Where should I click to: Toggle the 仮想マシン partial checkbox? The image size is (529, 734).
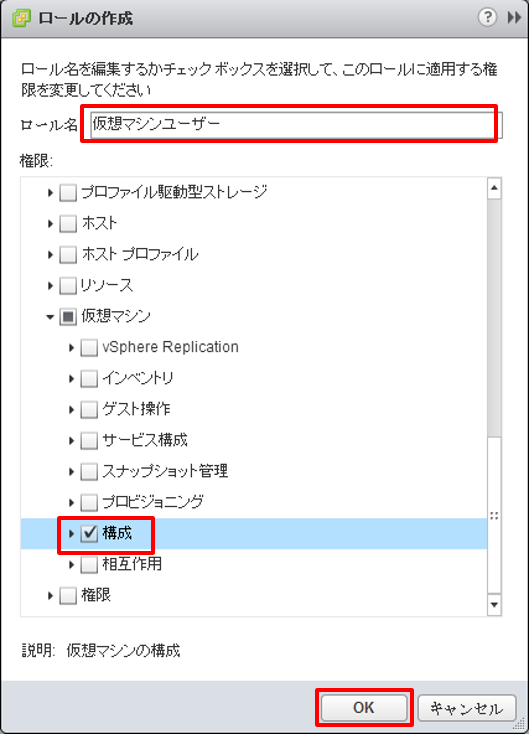(68, 317)
